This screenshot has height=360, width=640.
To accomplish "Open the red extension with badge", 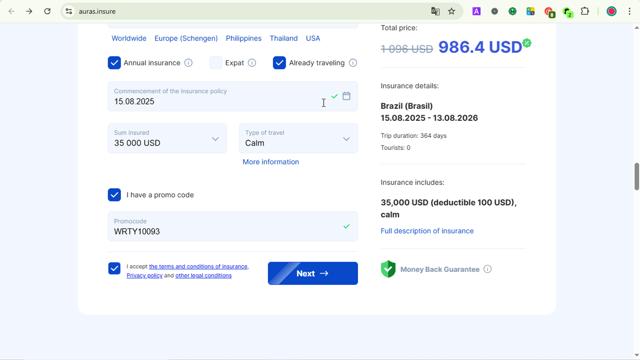I will (549, 12).
